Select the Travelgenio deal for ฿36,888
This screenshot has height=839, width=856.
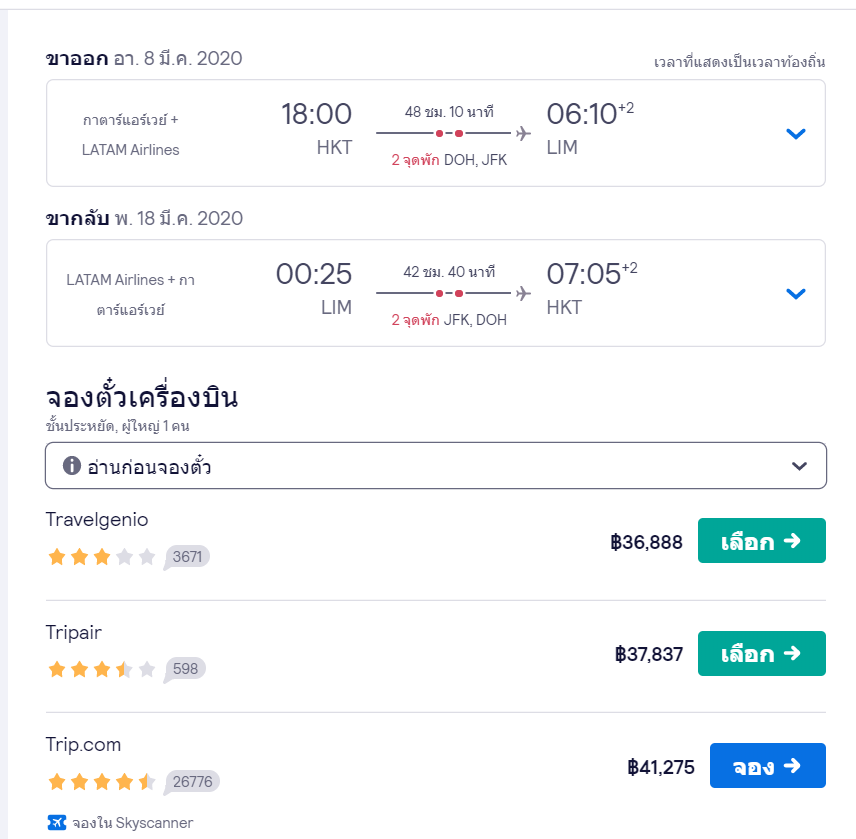click(761, 541)
